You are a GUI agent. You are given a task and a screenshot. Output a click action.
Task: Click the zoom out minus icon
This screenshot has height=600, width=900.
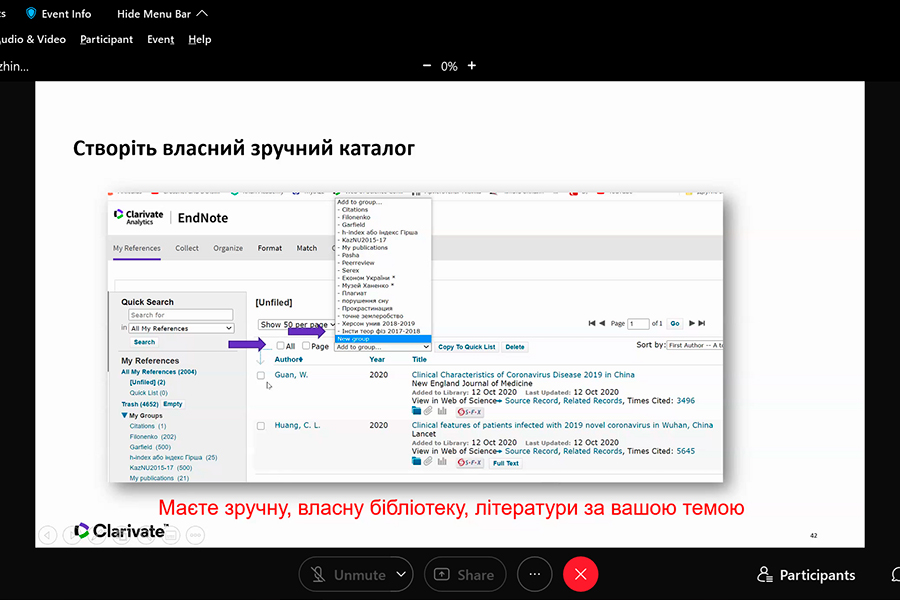pyautogui.click(x=427, y=66)
